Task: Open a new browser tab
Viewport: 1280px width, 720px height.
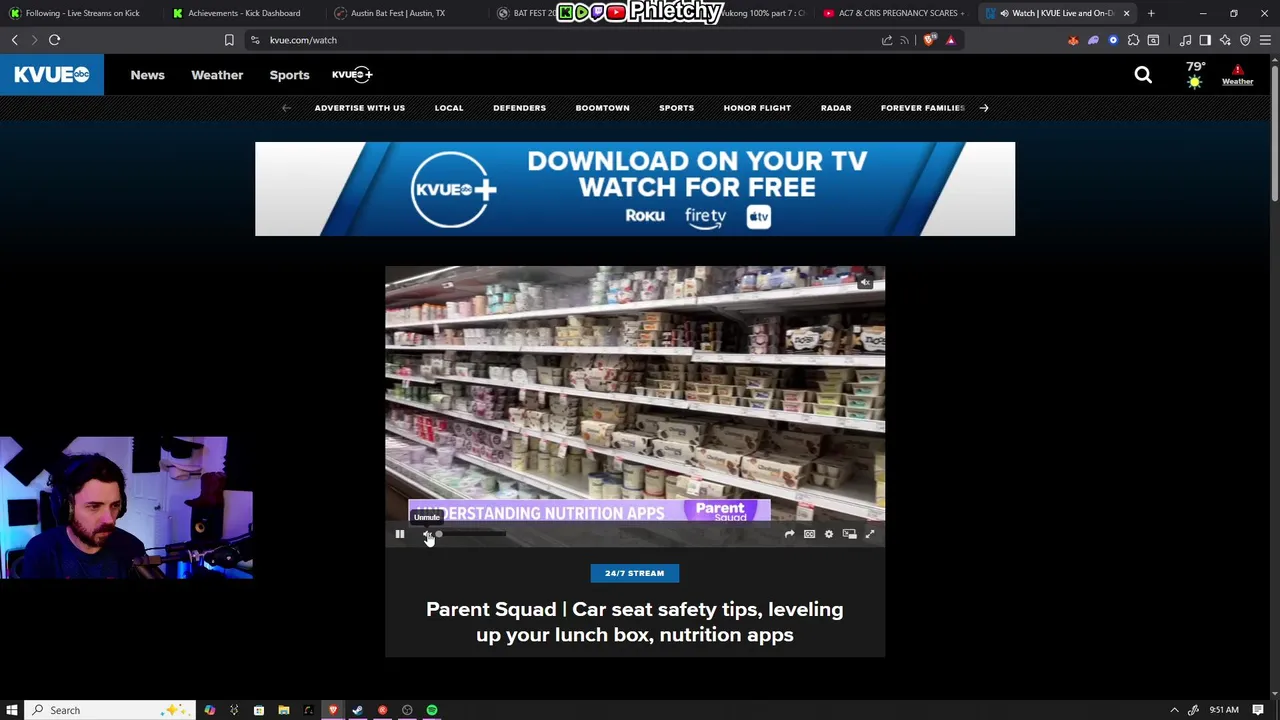Action: (1151, 13)
